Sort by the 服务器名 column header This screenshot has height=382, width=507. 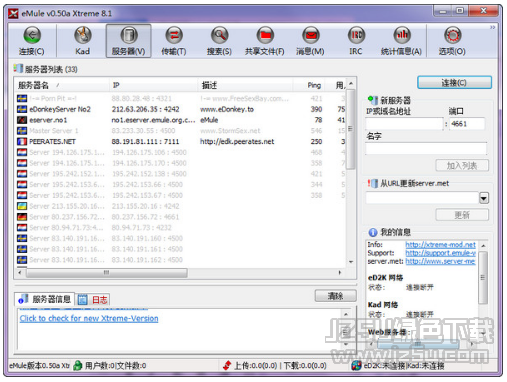(62, 85)
